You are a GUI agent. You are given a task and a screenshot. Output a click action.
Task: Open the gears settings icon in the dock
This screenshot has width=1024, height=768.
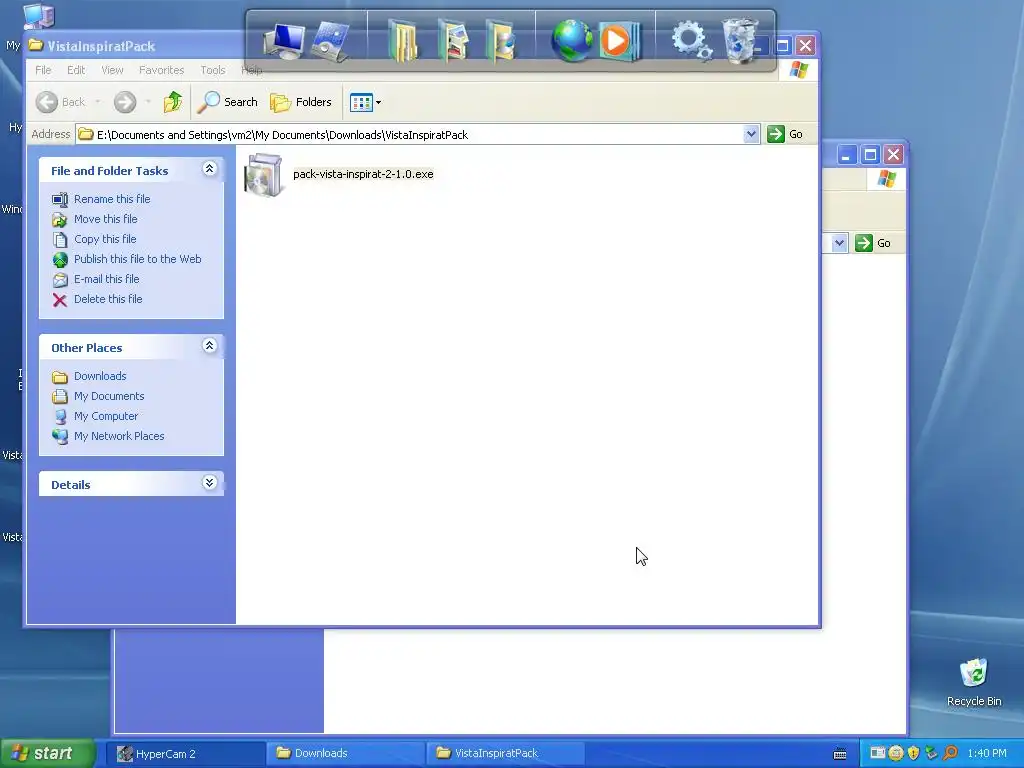[x=692, y=40]
